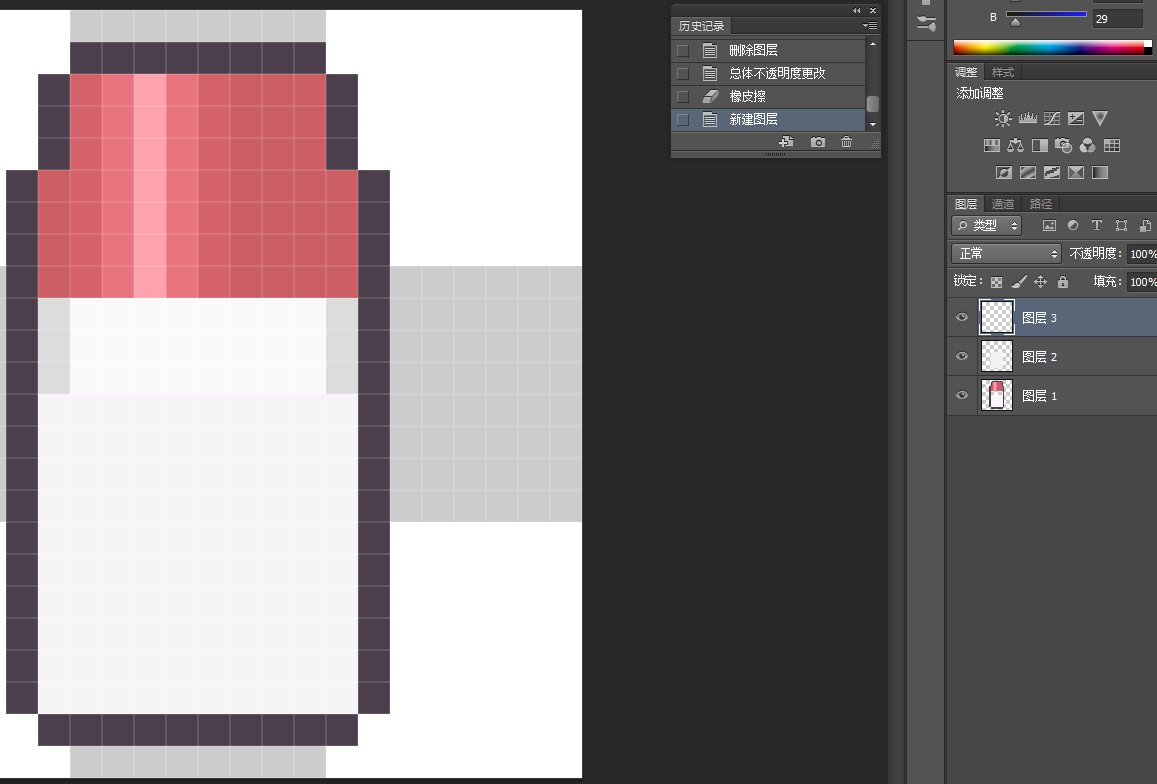The width and height of the screenshot is (1157, 784).
Task: Hide layer 图层 2 via eye icon
Action: tap(962, 357)
